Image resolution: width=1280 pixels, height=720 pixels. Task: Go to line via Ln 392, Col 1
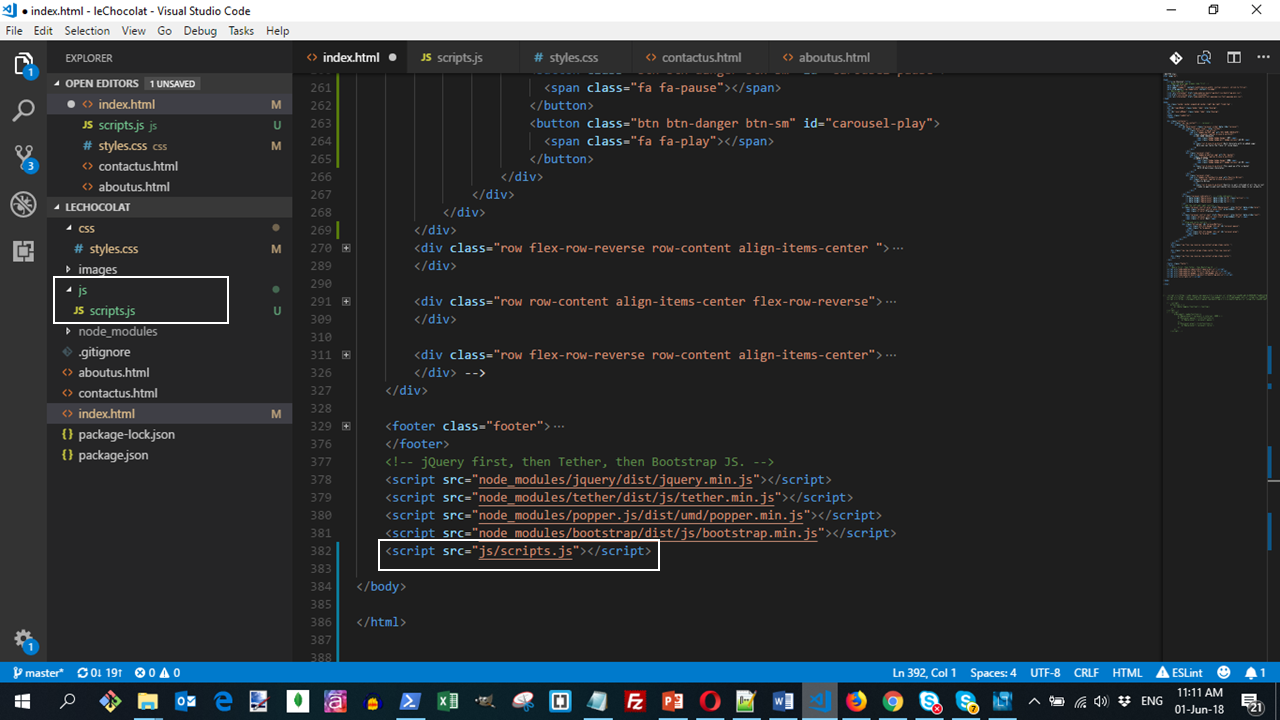[x=924, y=673]
